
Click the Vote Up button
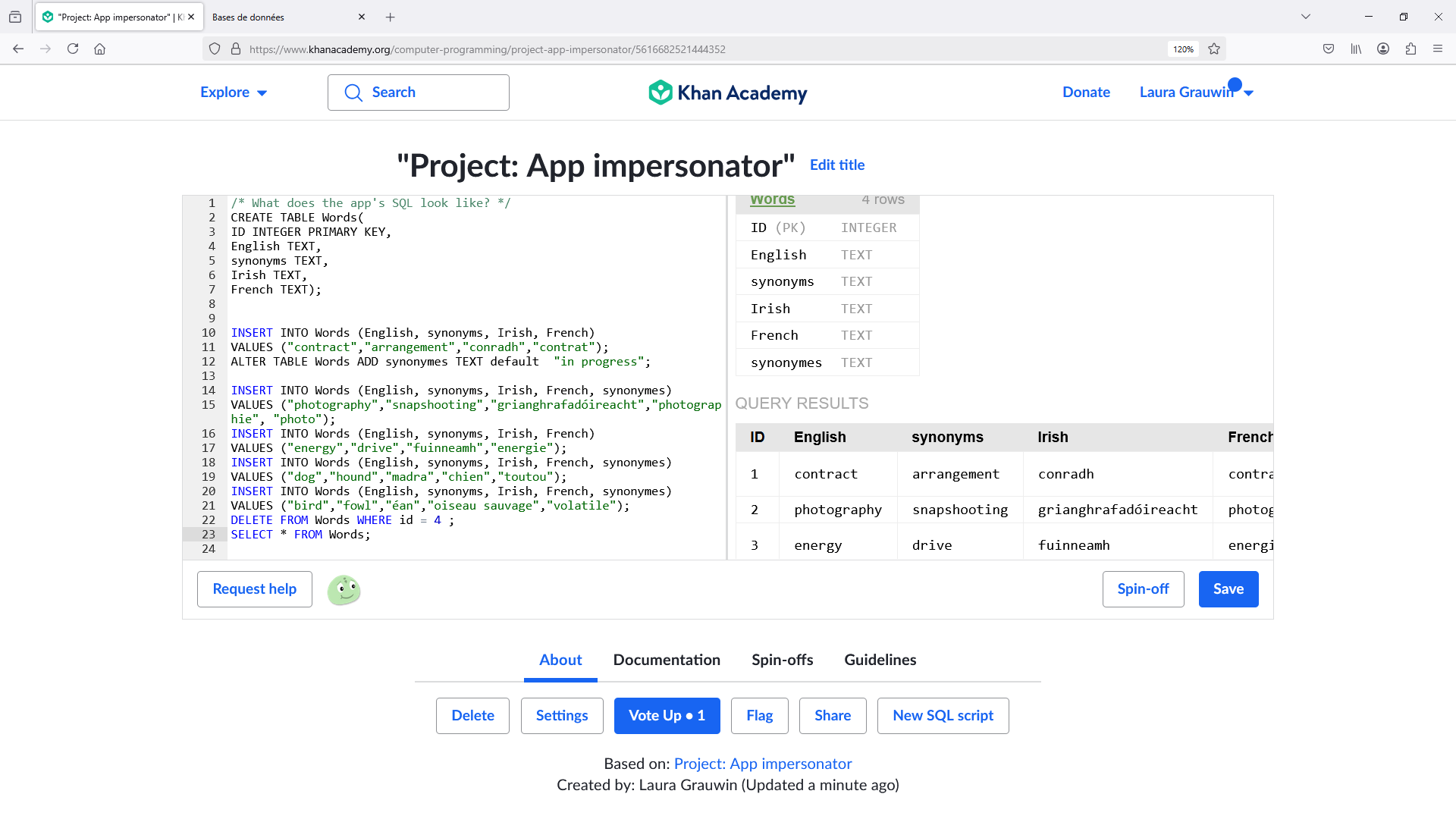point(667,716)
